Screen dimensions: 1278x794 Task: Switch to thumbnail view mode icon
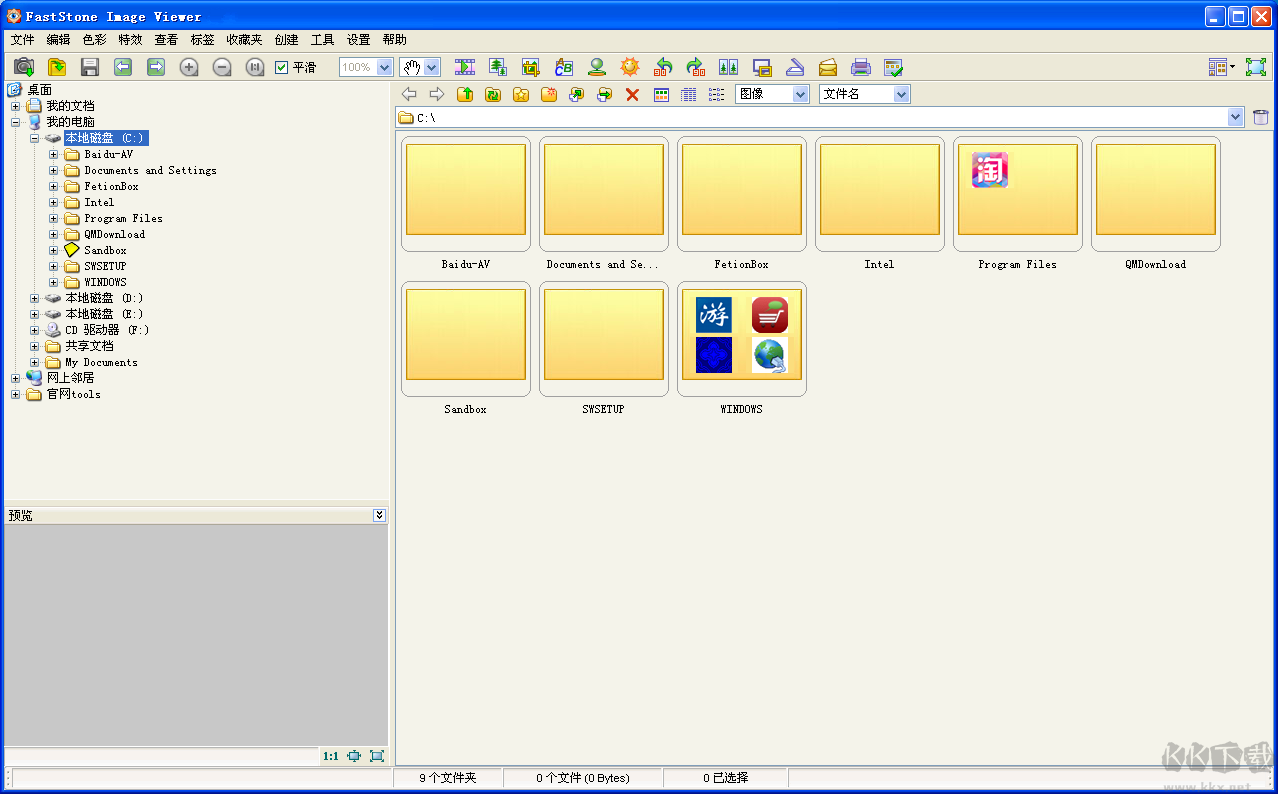tap(661, 94)
